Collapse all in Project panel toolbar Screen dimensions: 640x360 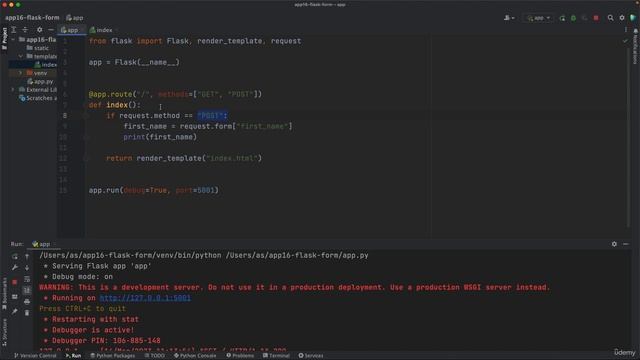click(x=25, y=30)
